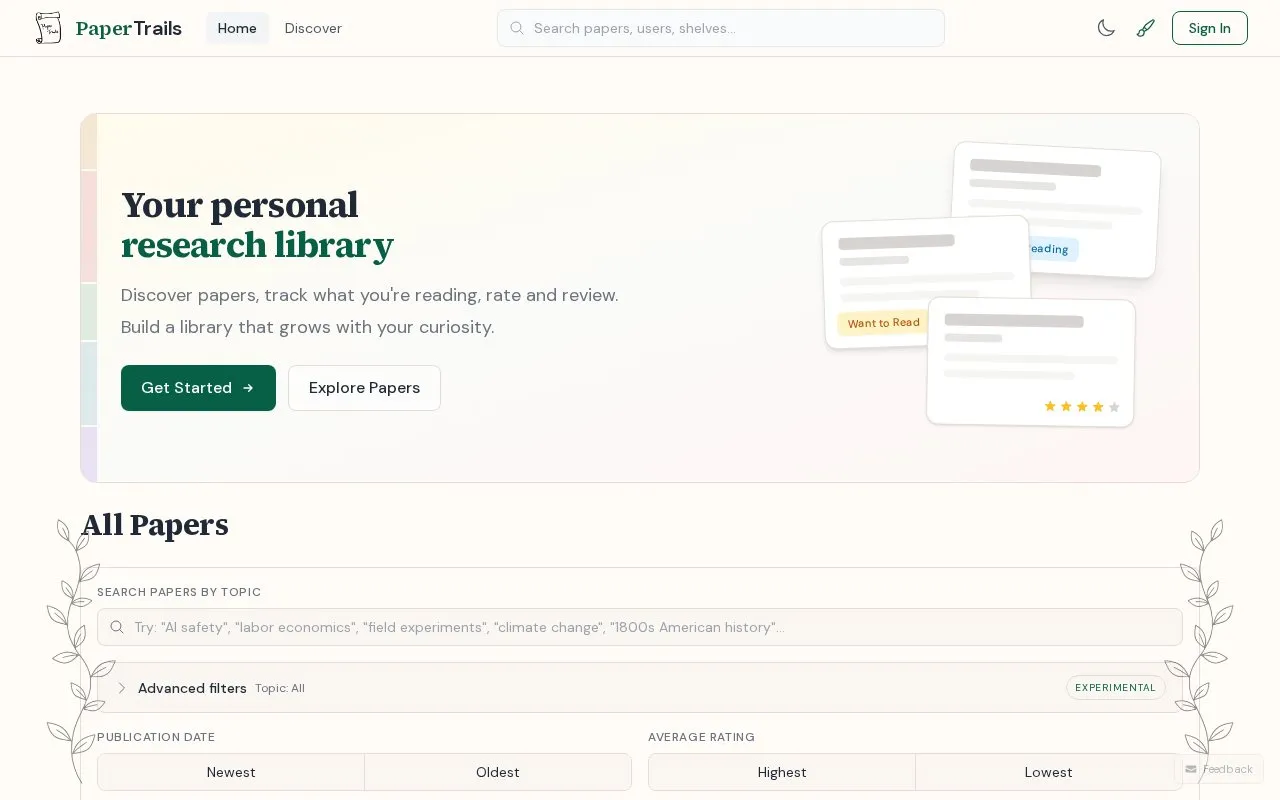Open theme customizer via paintbrush icon
The width and height of the screenshot is (1280, 800).
pyautogui.click(x=1146, y=28)
